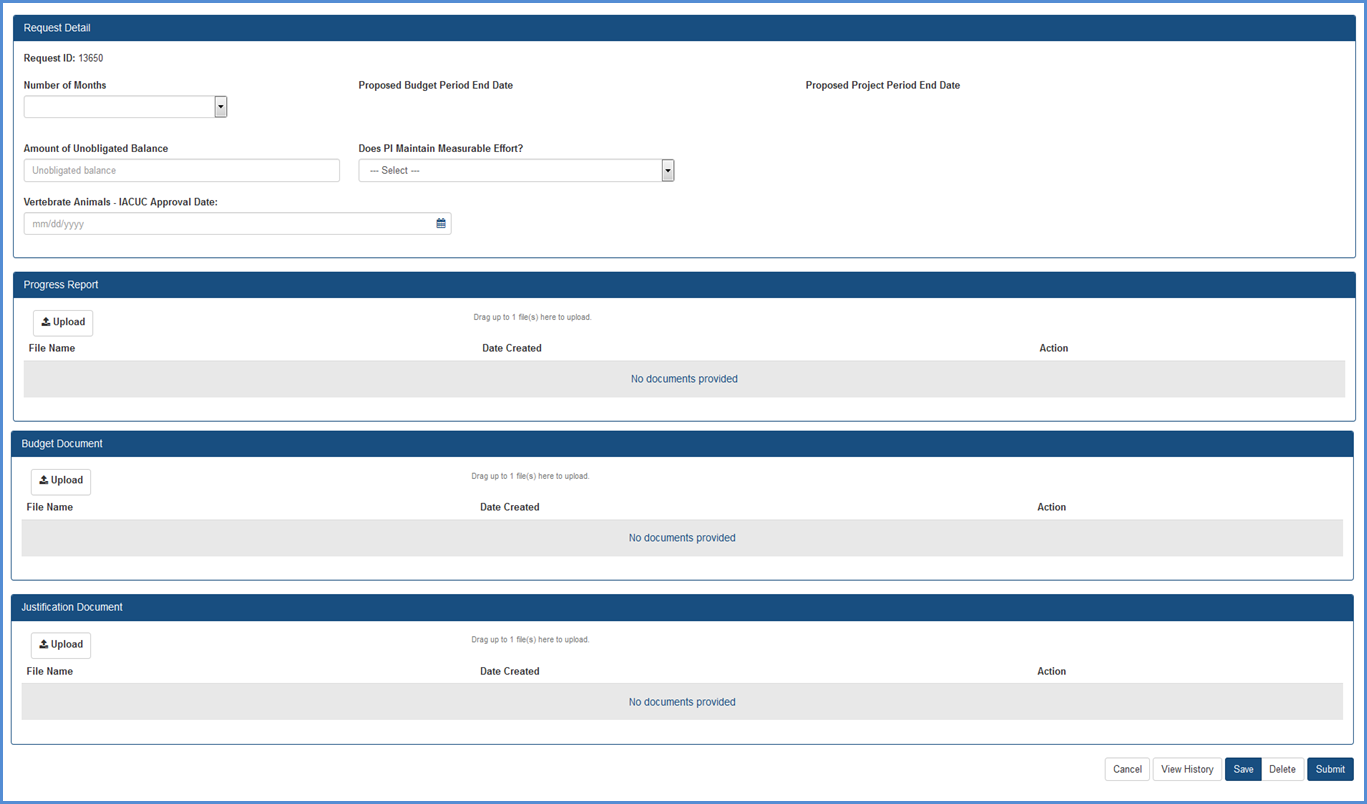Click File Name column in Justification Document
This screenshot has width=1367, height=804.
click(50, 671)
